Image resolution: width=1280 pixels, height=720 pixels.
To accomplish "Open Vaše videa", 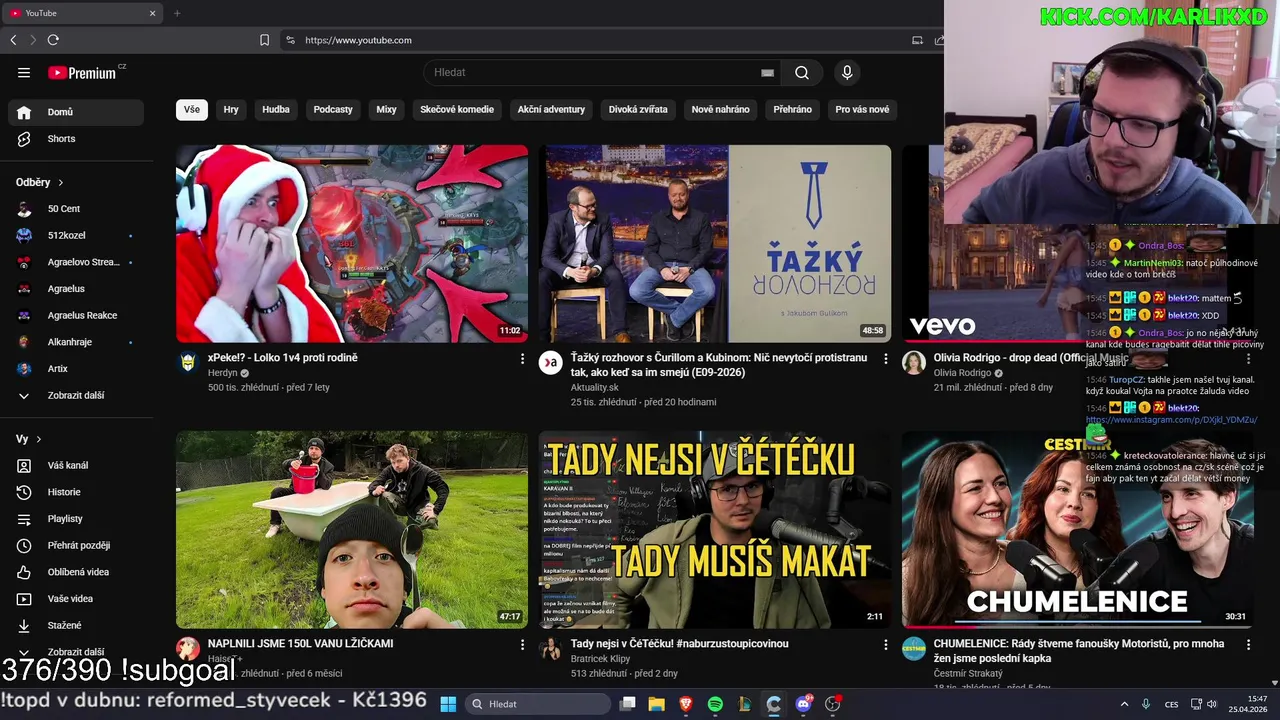I will pyautogui.click(x=76, y=599).
